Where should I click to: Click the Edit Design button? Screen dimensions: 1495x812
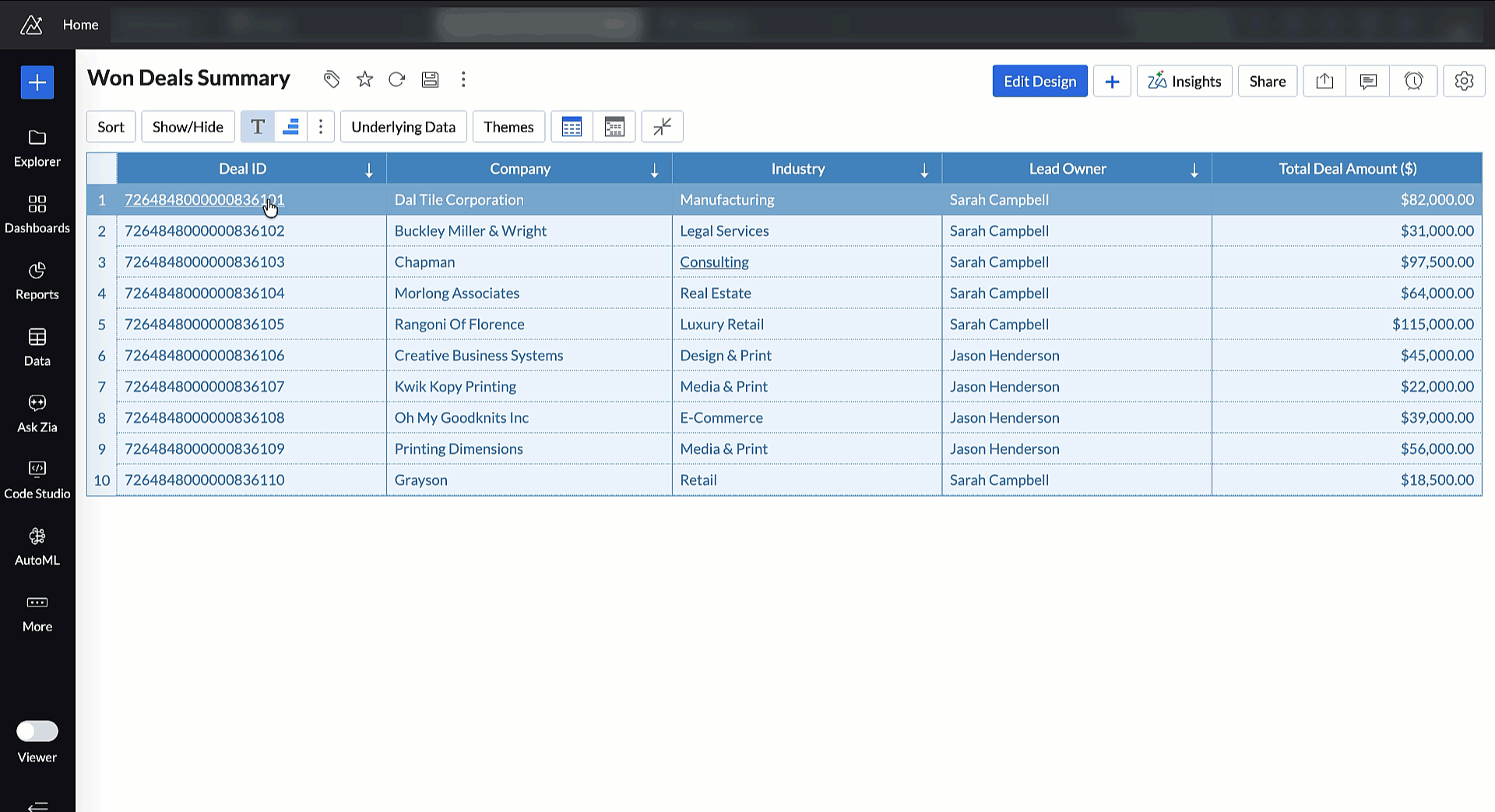pyautogui.click(x=1039, y=81)
